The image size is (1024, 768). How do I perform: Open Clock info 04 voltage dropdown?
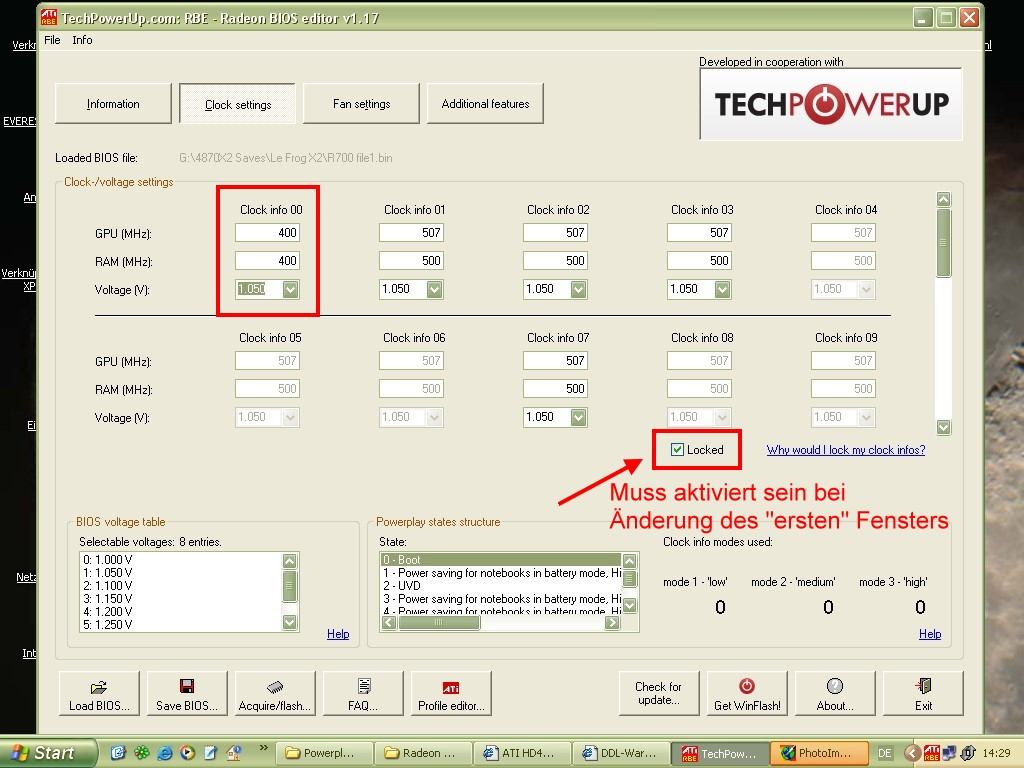[867, 289]
